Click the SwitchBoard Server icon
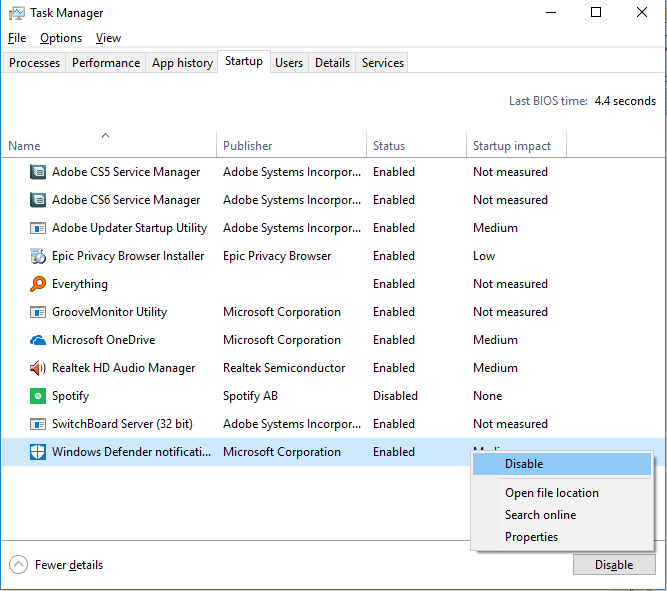Screen dimensions: 667x591 coord(38,424)
